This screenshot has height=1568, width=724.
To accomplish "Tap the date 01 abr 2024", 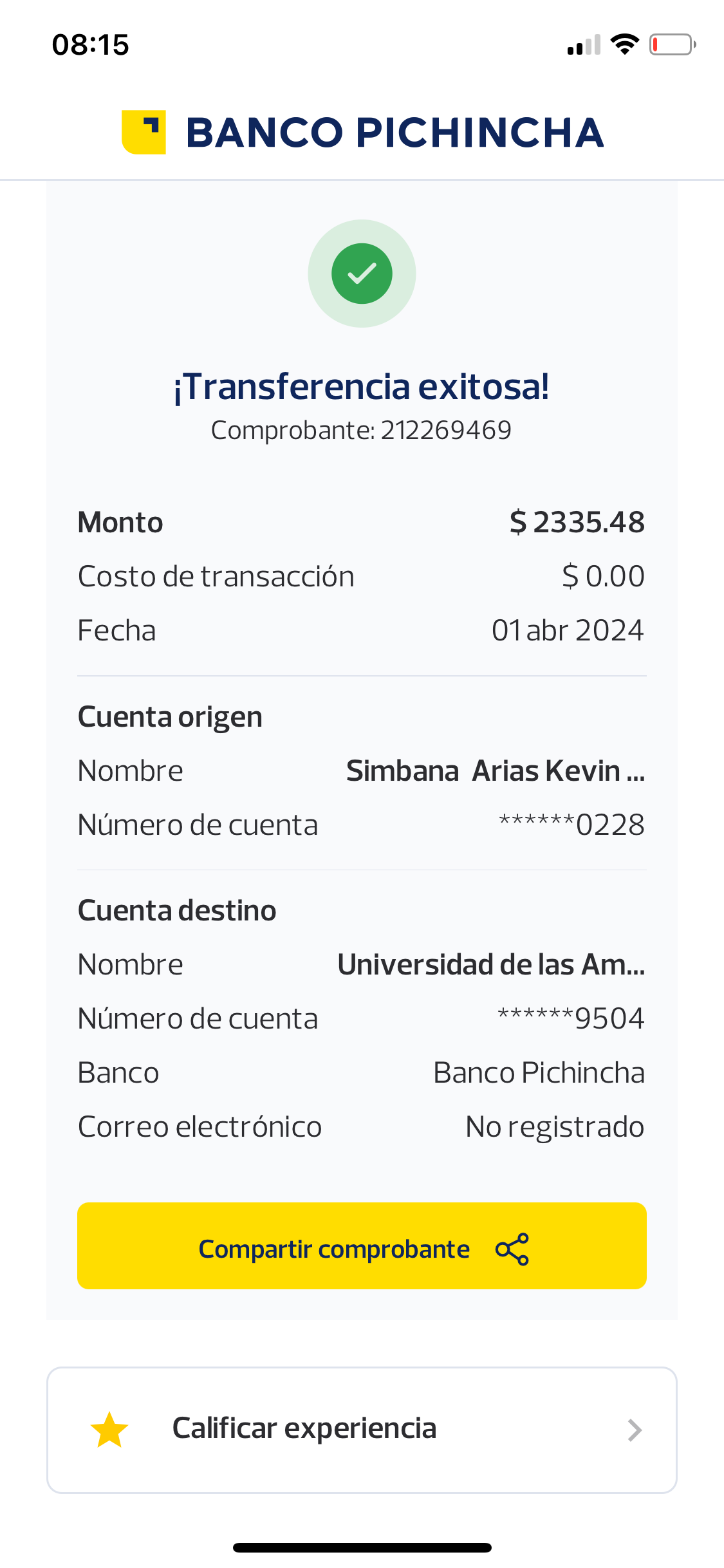I will (x=568, y=630).
